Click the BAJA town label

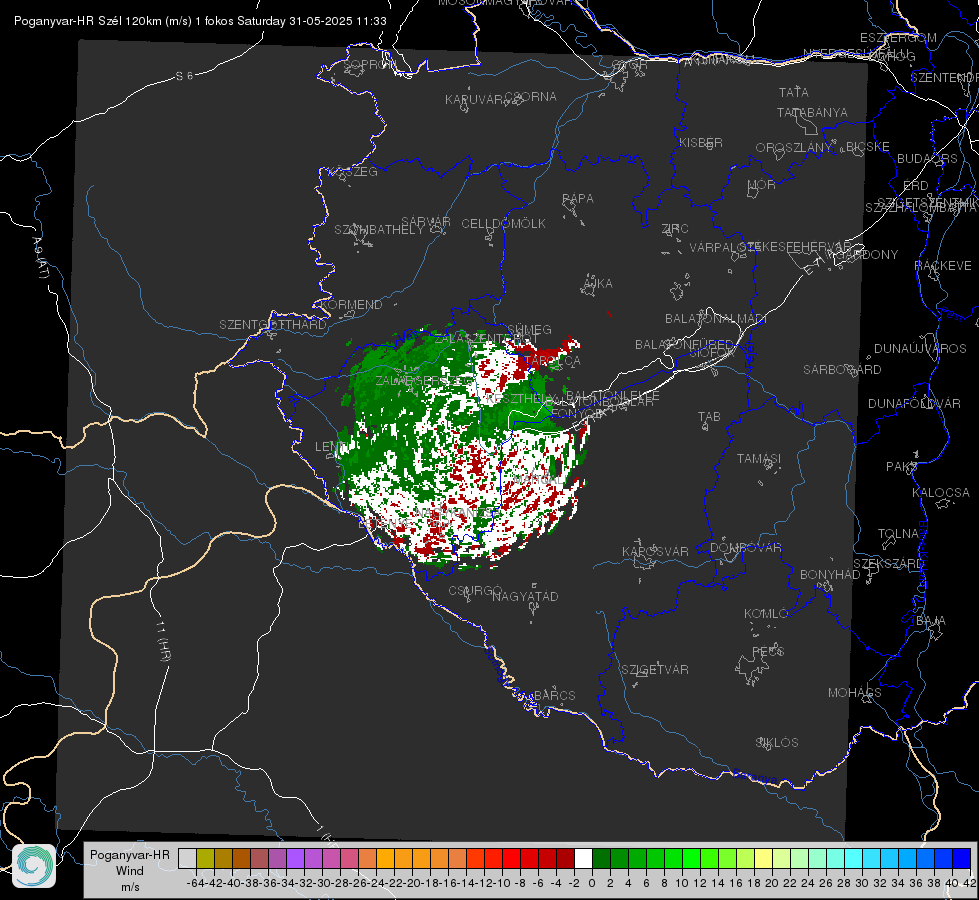tap(931, 621)
